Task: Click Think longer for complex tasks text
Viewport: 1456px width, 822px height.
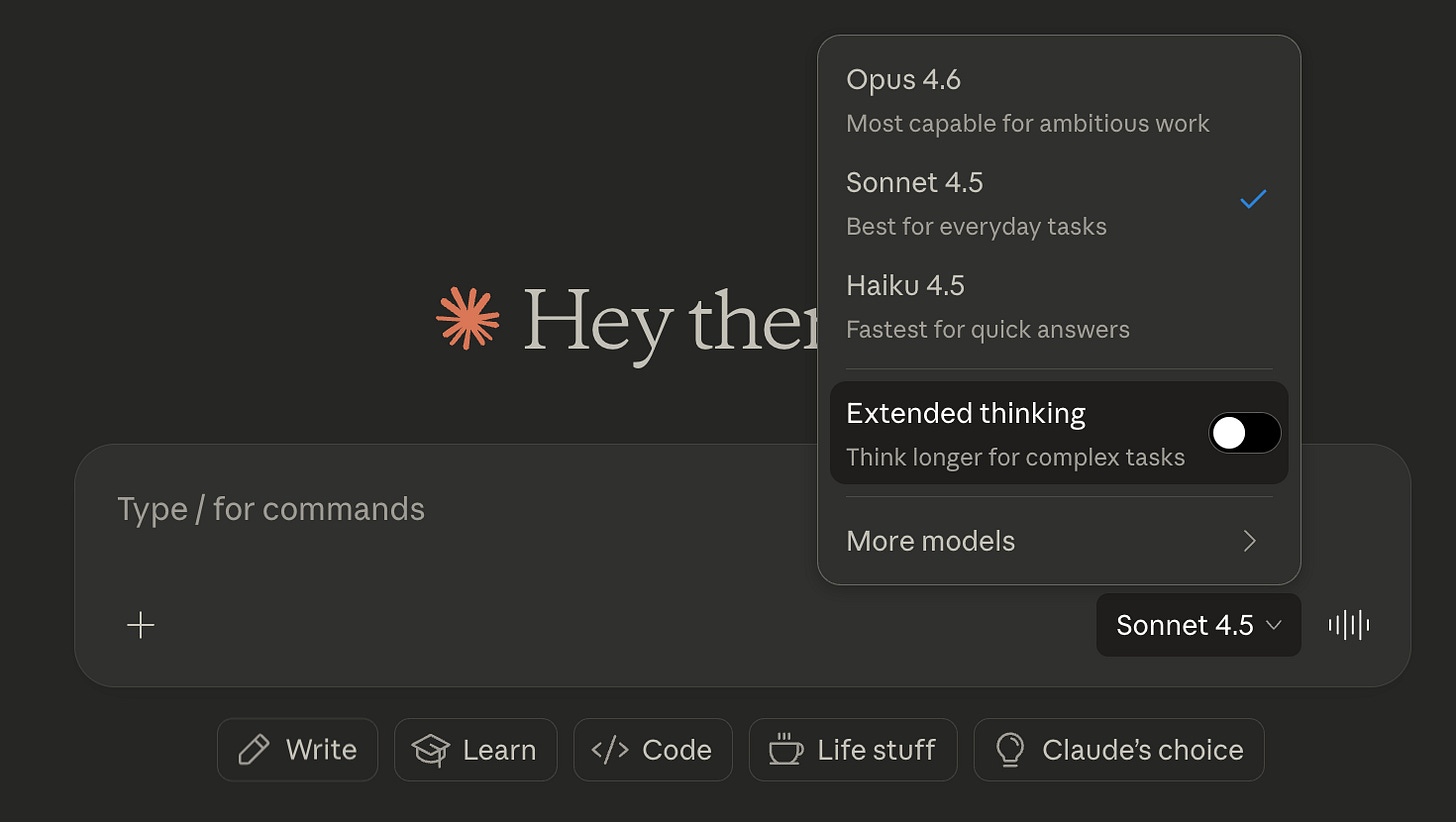Action: pyautogui.click(x=1015, y=458)
